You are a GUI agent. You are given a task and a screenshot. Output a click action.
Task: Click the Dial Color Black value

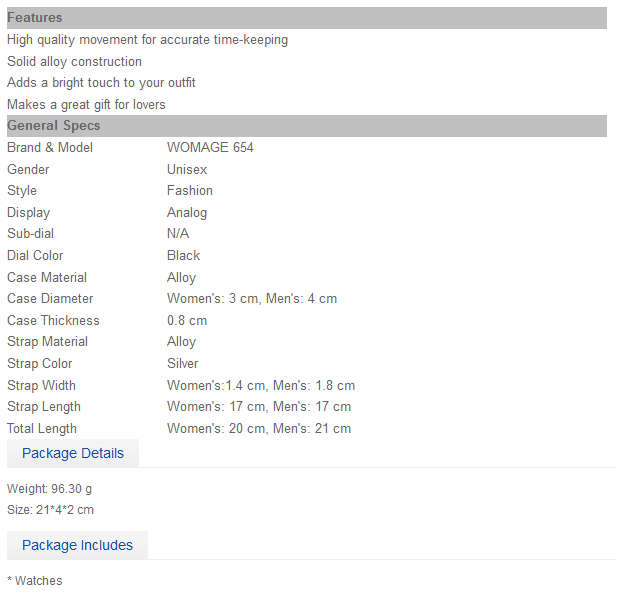[x=185, y=257]
